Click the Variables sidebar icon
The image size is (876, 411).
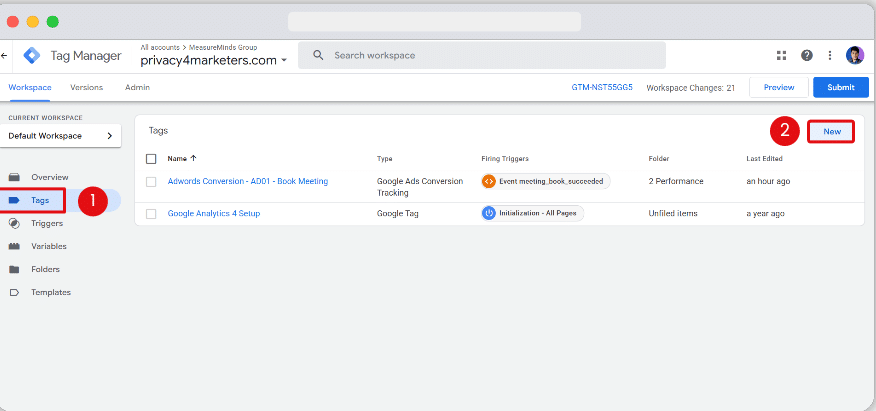15,246
